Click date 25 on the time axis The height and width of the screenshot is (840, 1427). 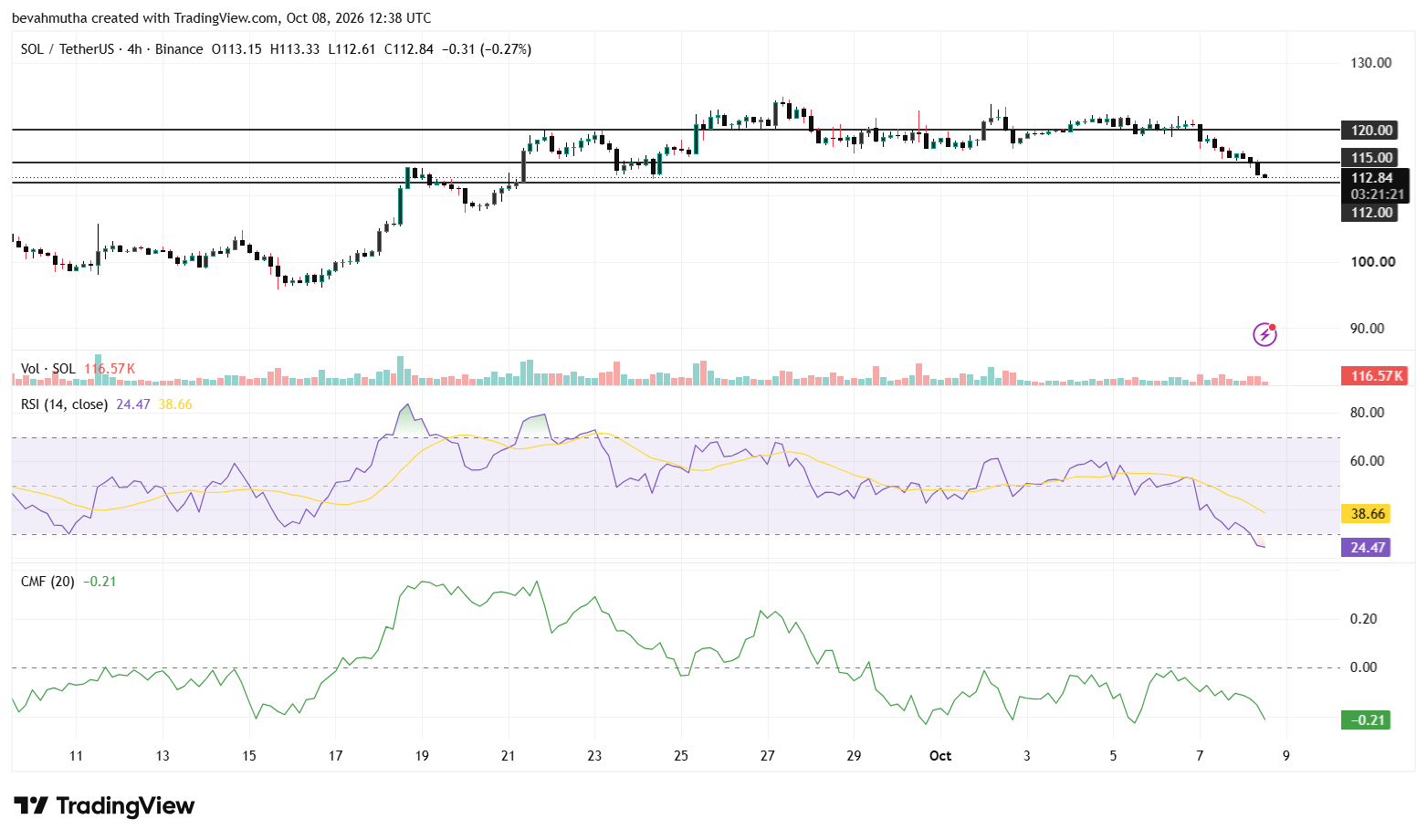click(x=681, y=755)
